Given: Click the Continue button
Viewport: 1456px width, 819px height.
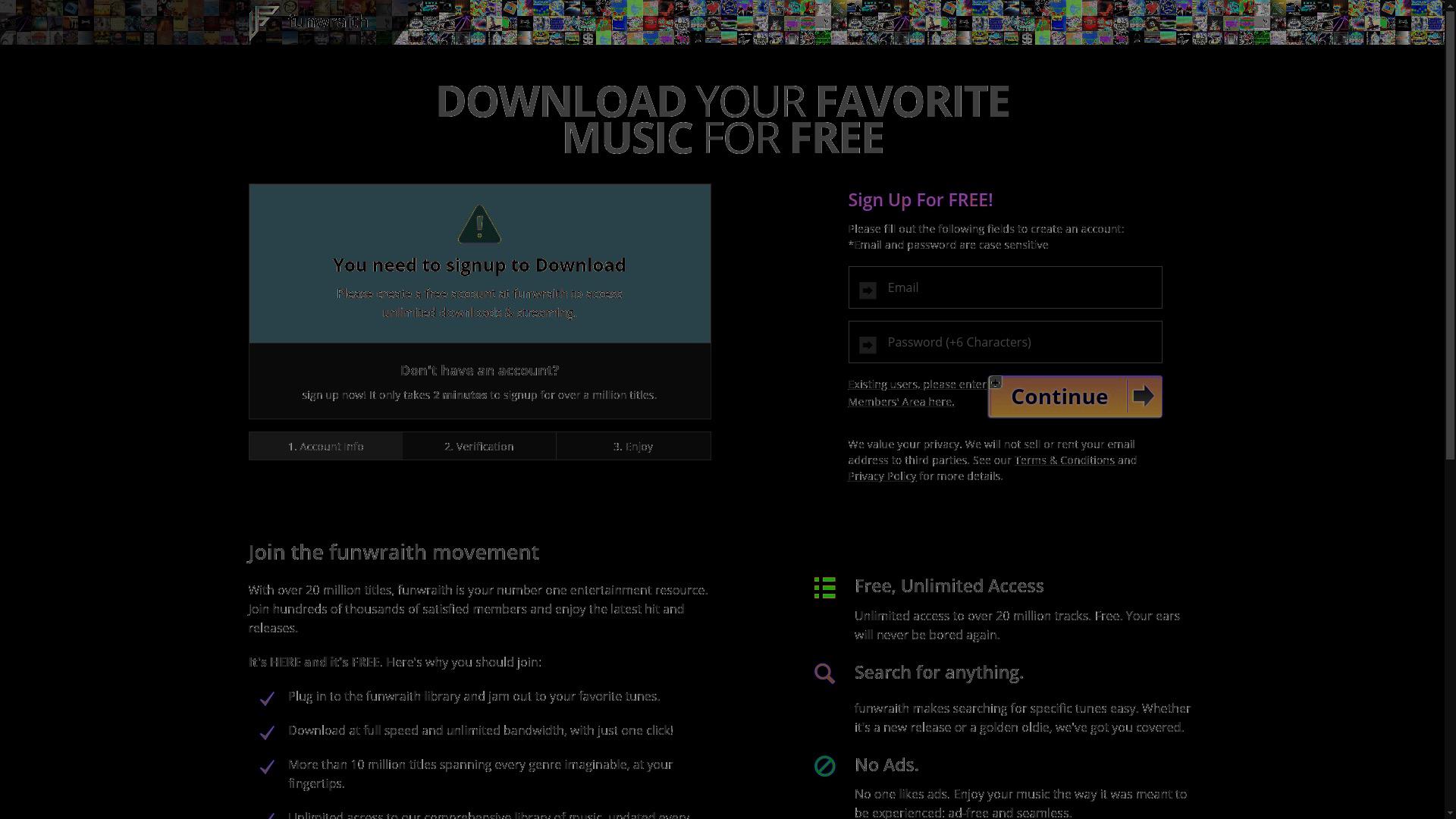Looking at the screenshot, I should pyautogui.click(x=1075, y=397).
